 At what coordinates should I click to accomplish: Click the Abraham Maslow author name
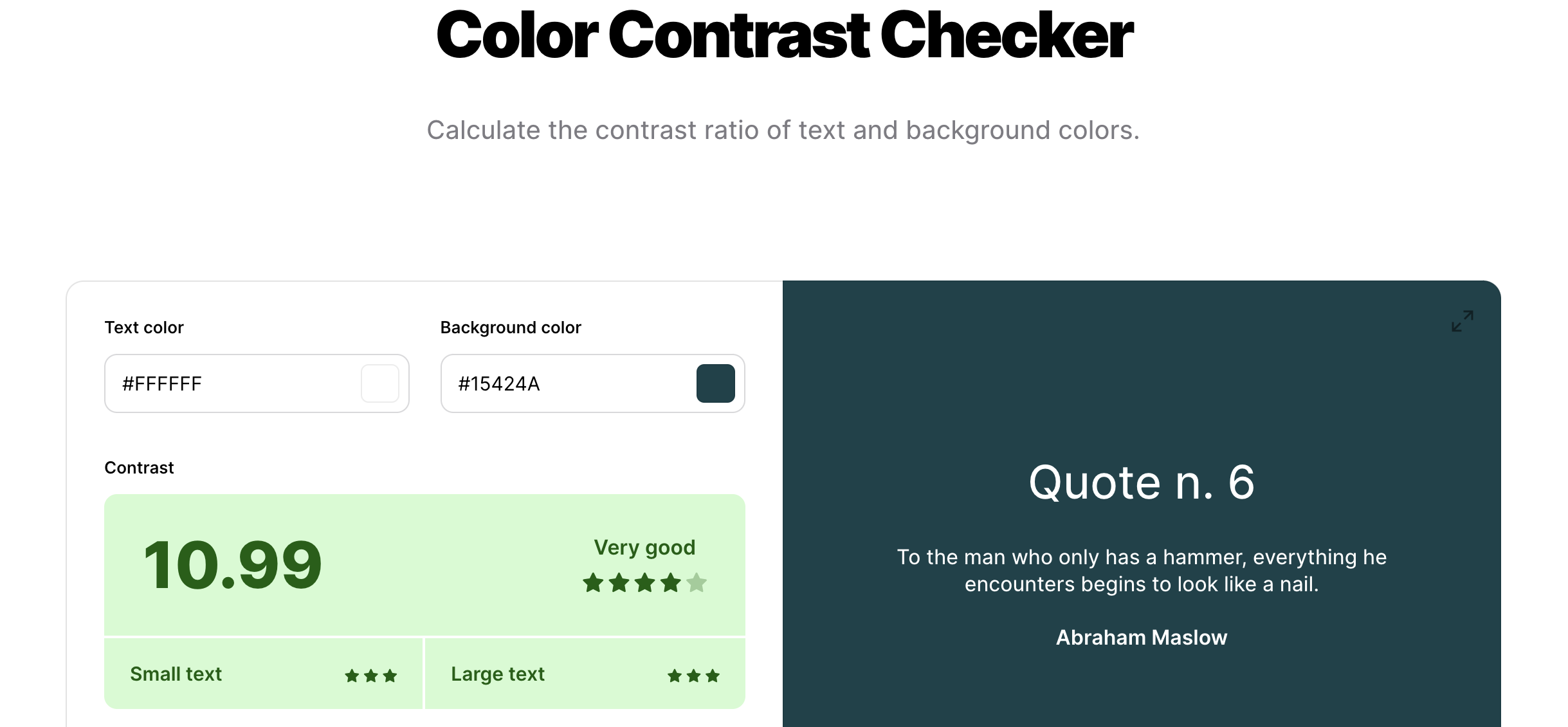pos(1142,638)
